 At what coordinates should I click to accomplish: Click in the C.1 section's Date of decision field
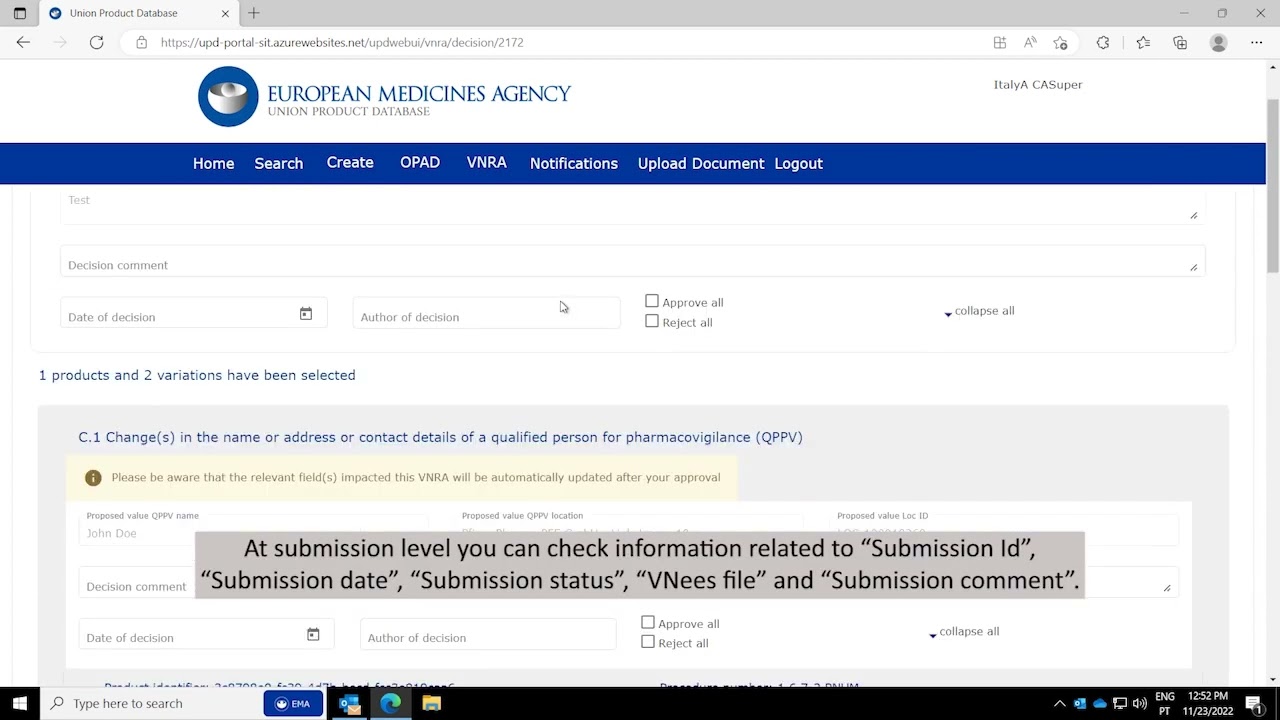[x=206, y=635]
